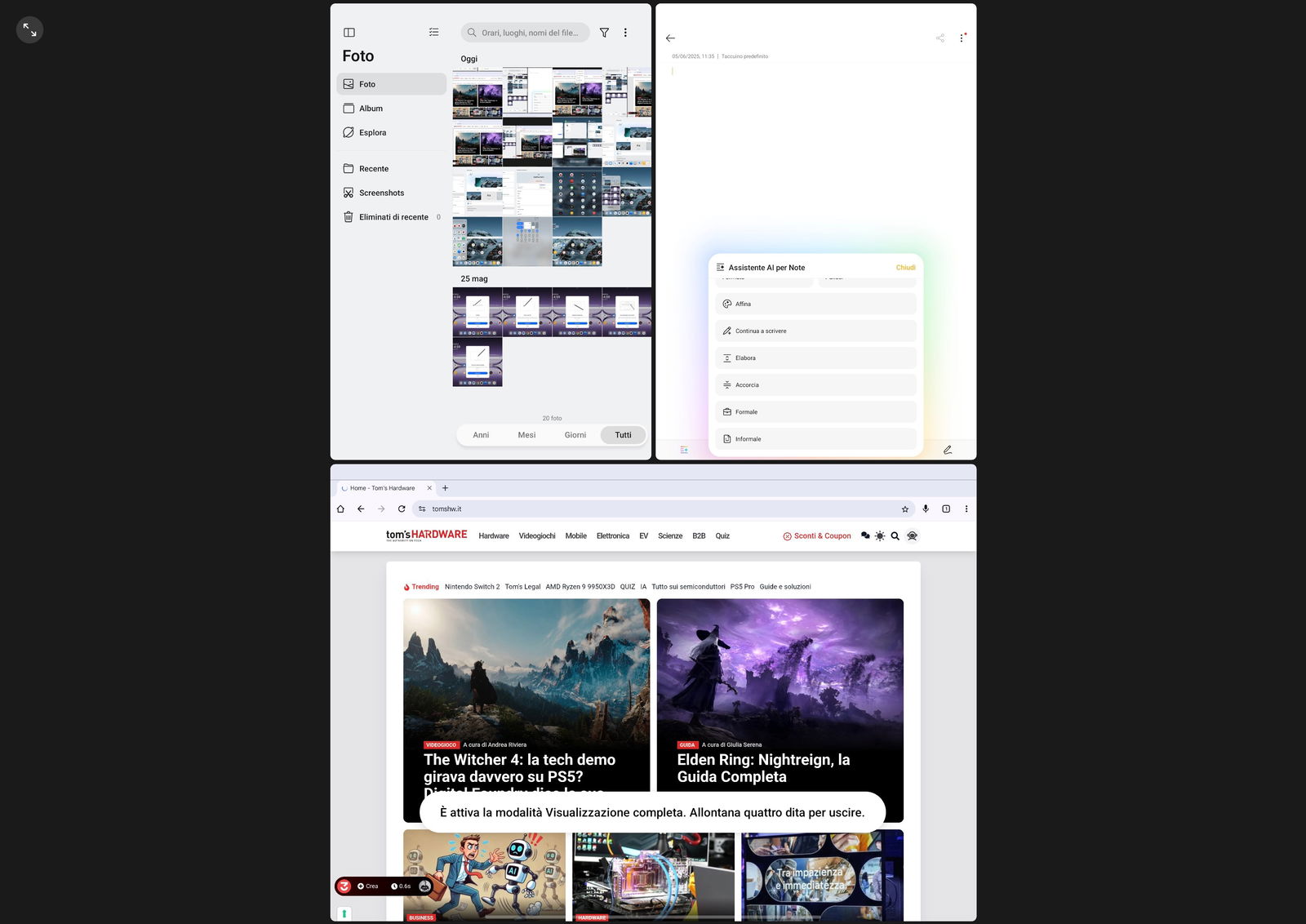Switch Gallery view to Mesi
1306x924 pixels.
point(526,435)
